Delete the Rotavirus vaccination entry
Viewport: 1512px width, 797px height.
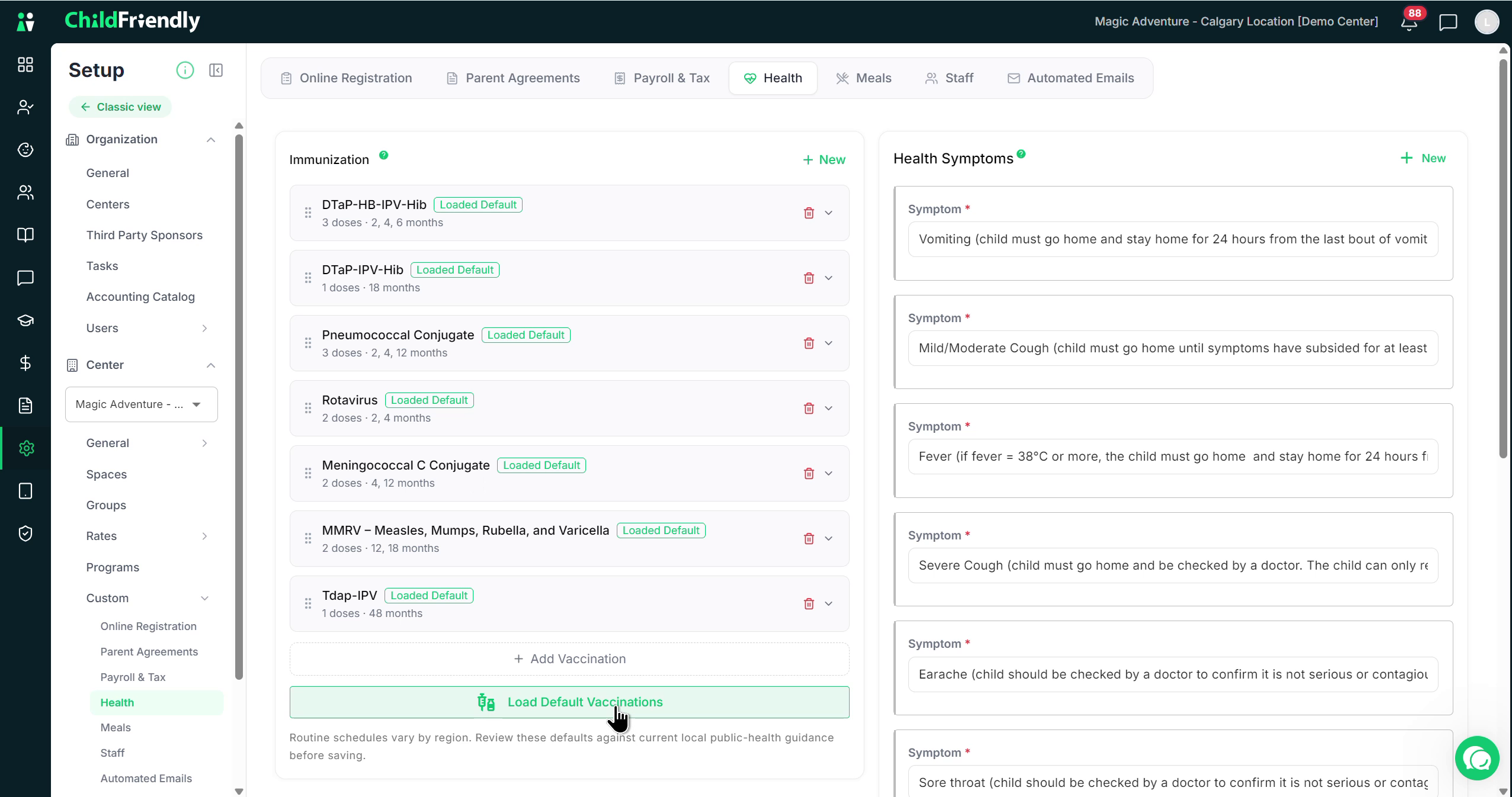pos(809,408)
